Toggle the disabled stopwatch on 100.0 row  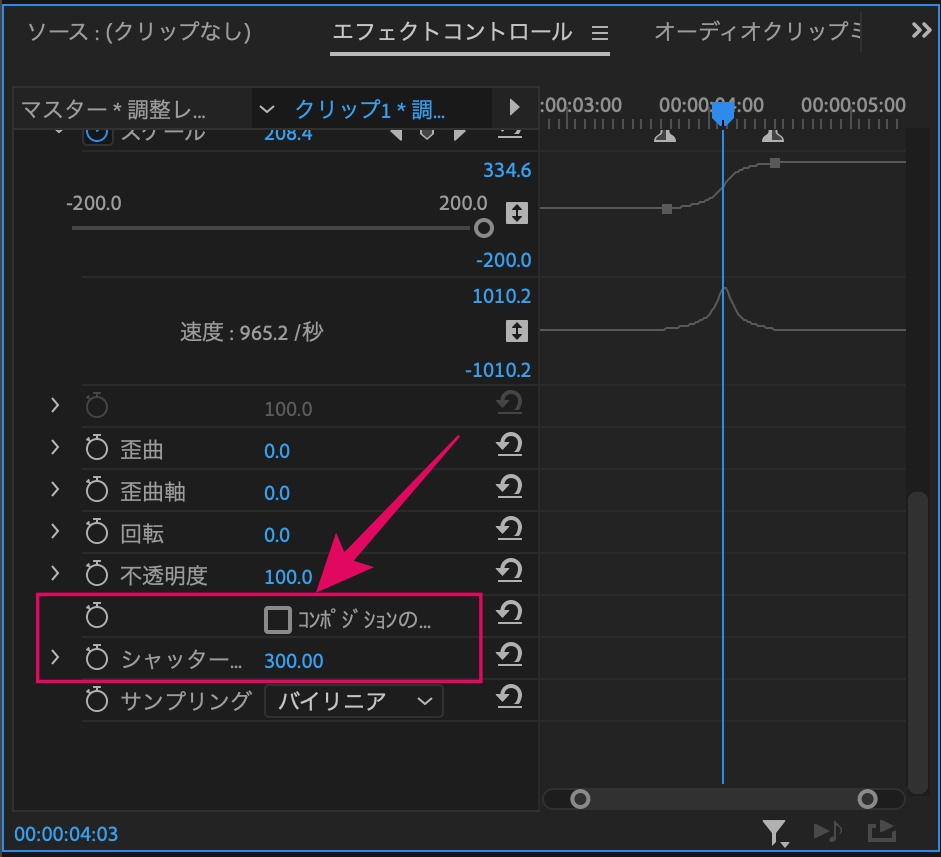pos(96,406)
